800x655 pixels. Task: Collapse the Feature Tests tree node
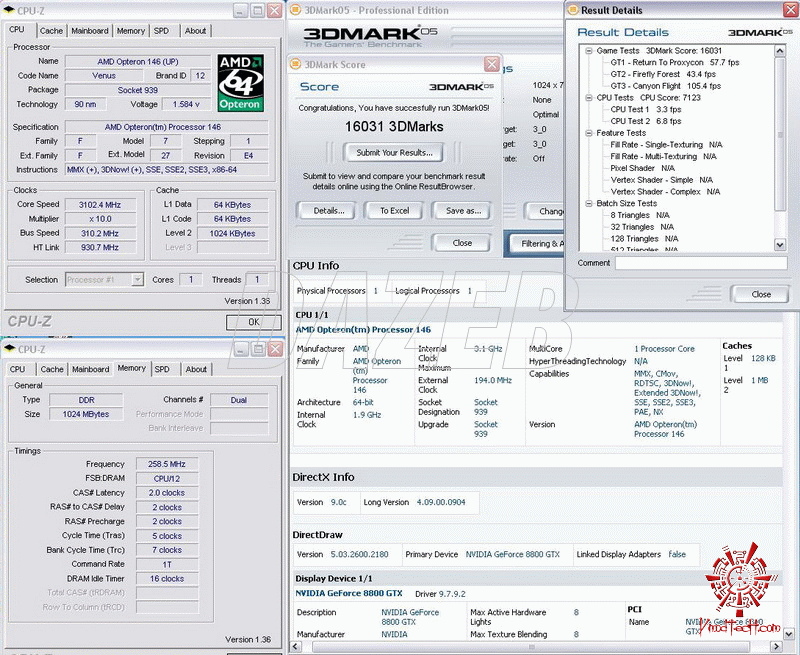(588, 133)
